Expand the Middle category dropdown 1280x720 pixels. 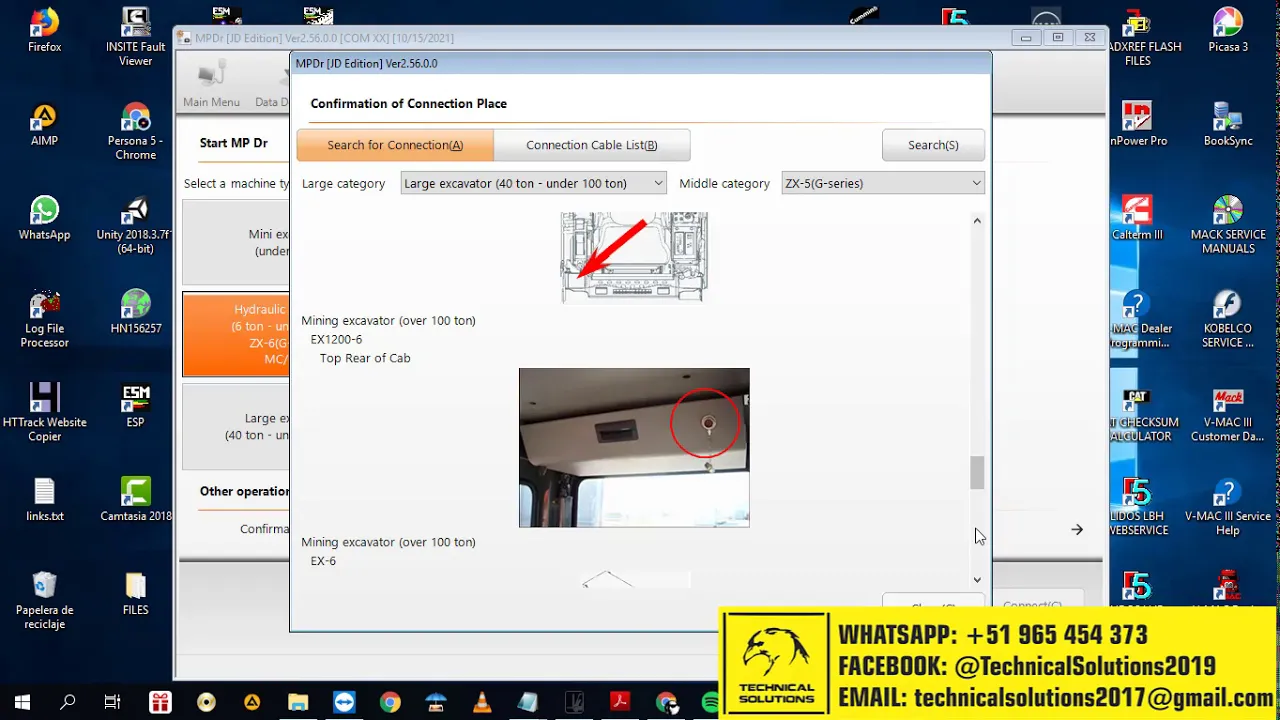click(x=882, y=183)
